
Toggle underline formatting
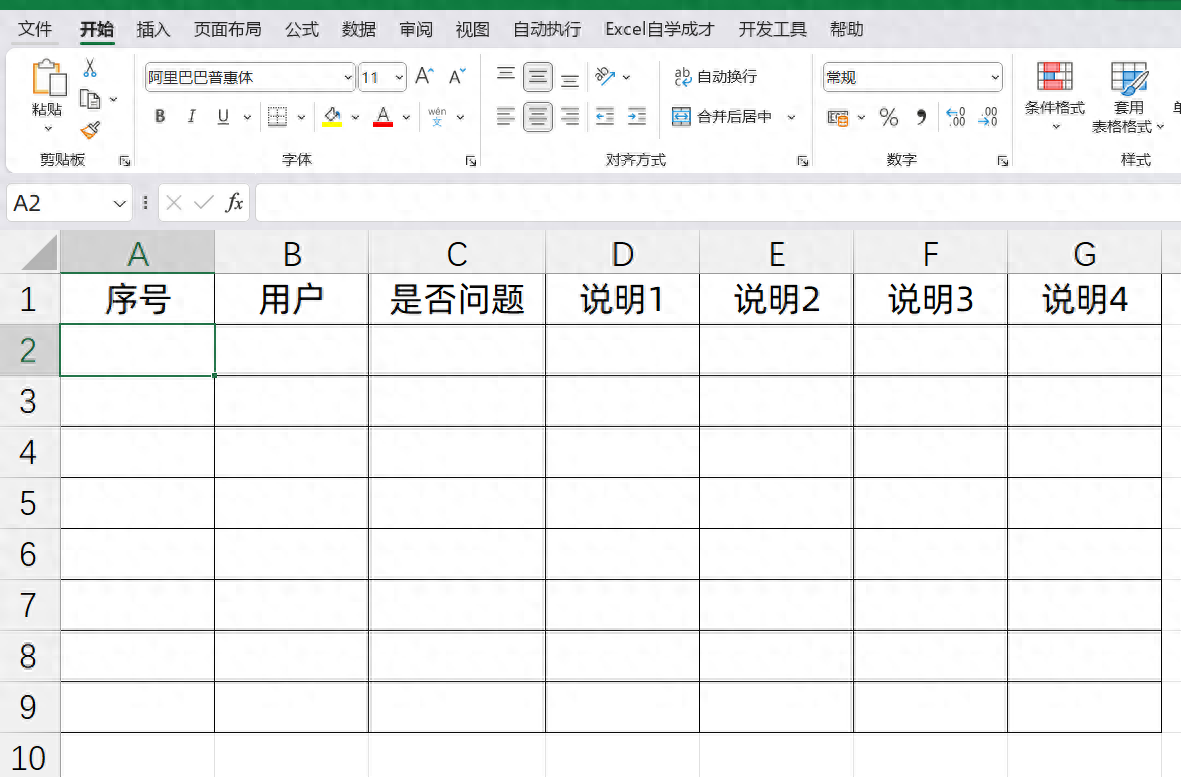(223, 116)
